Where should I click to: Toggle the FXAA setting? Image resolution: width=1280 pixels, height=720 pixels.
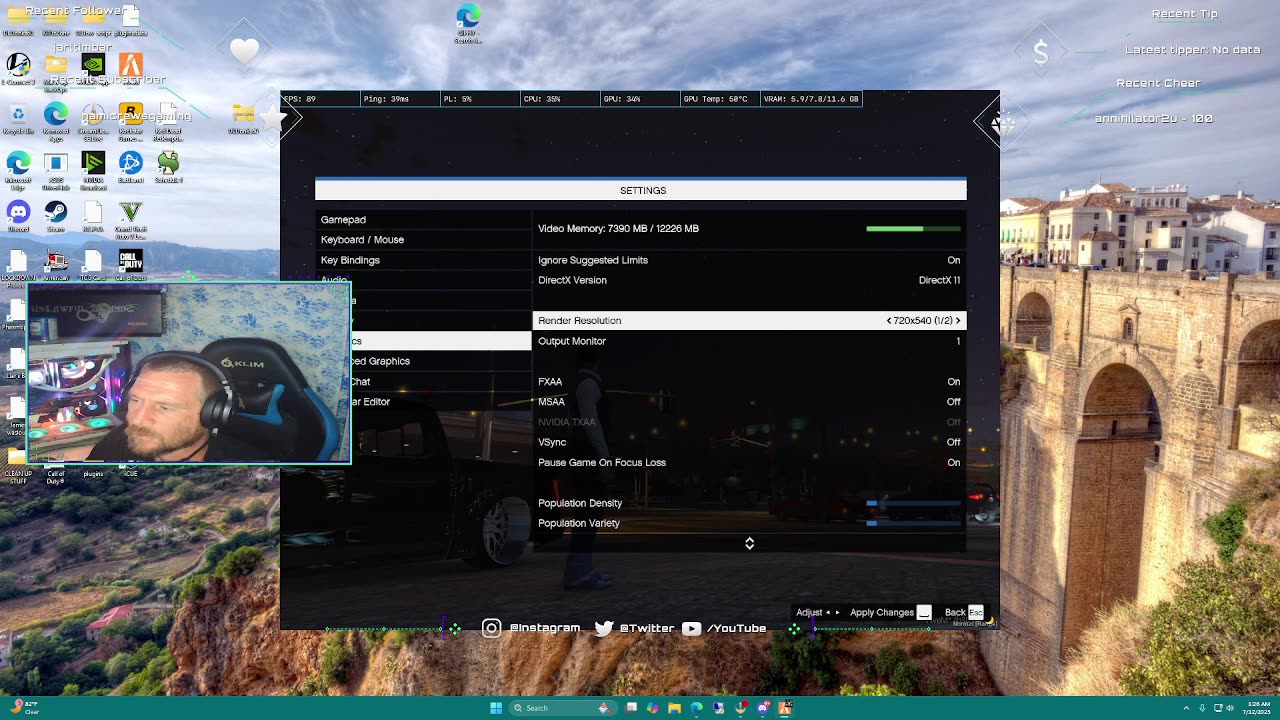tap(749, 381)
